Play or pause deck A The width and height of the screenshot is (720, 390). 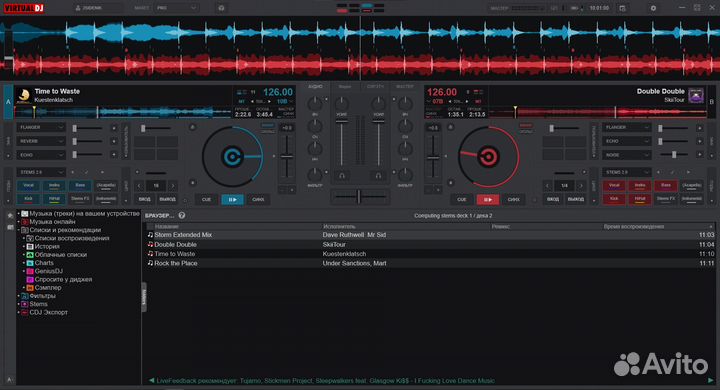(x=232, y=199)
